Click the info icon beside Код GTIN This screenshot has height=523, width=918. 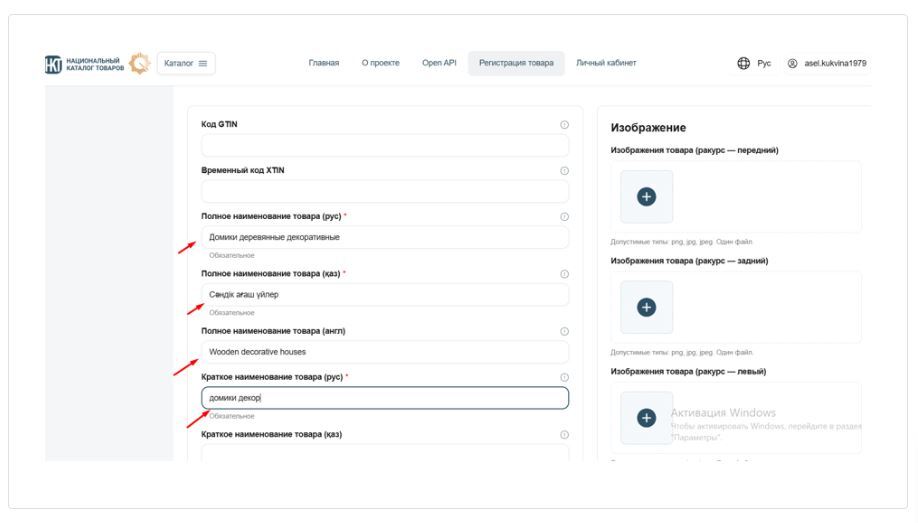564,124
